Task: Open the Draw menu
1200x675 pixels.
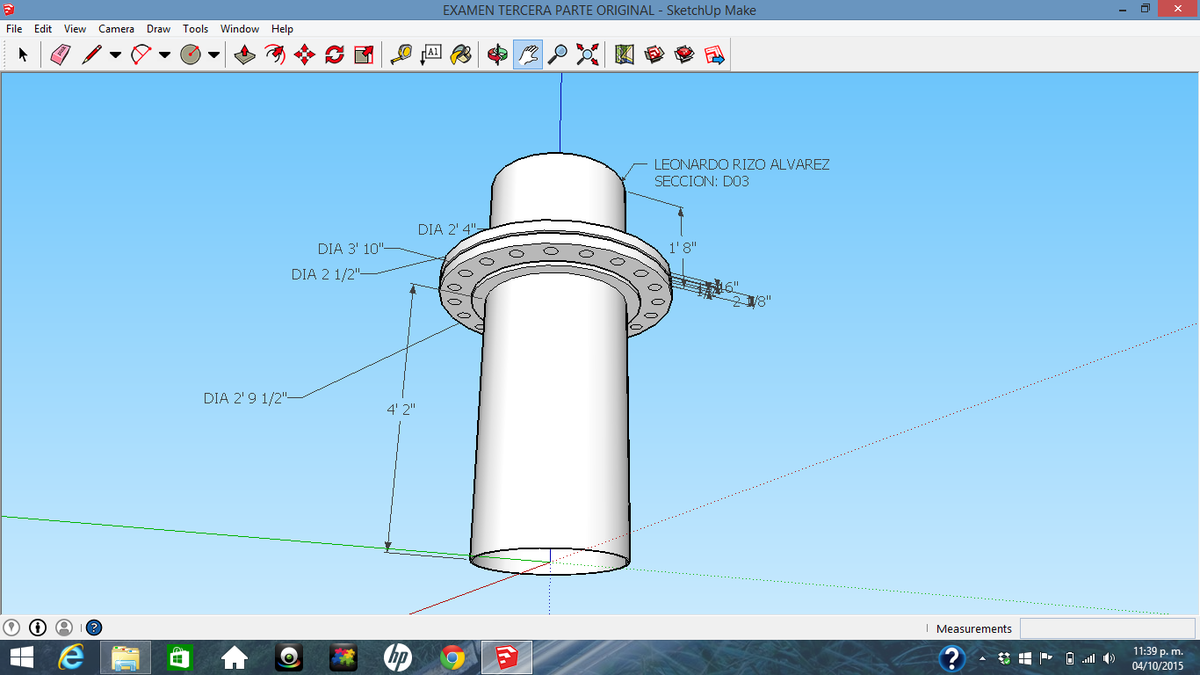Action: click(x=158, y=29)
